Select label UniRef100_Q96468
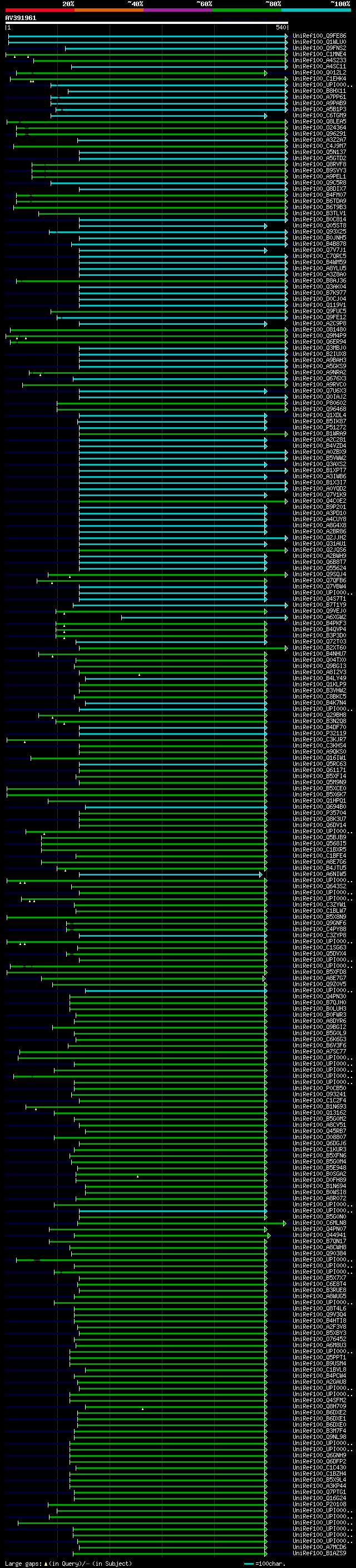Screen dimensions: 356x1568 coord(319,409)
